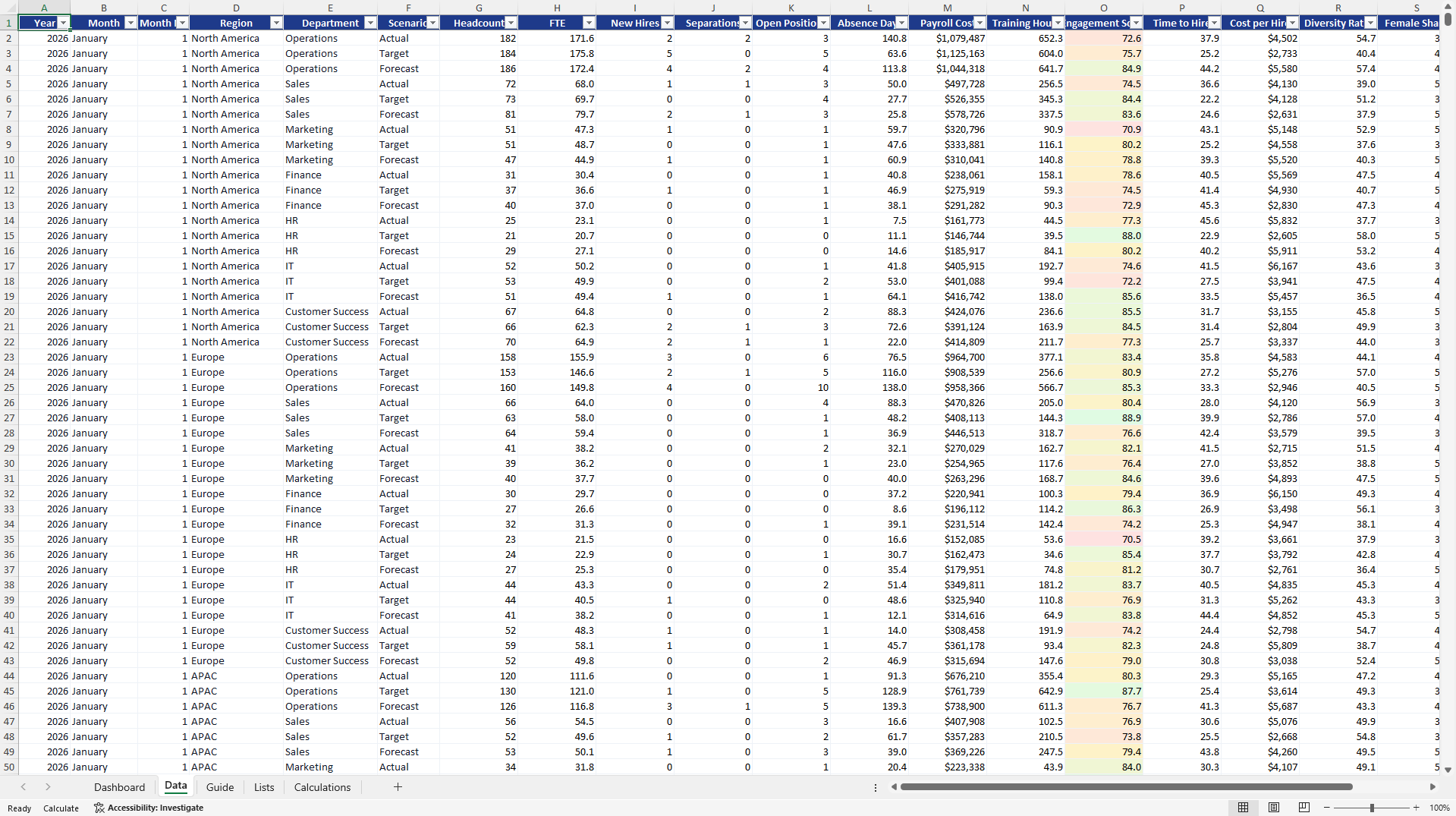The width and height of the screenshot is (1456, 816).
Task: Add a new sheet with plus icon
Action: [398, 787]
